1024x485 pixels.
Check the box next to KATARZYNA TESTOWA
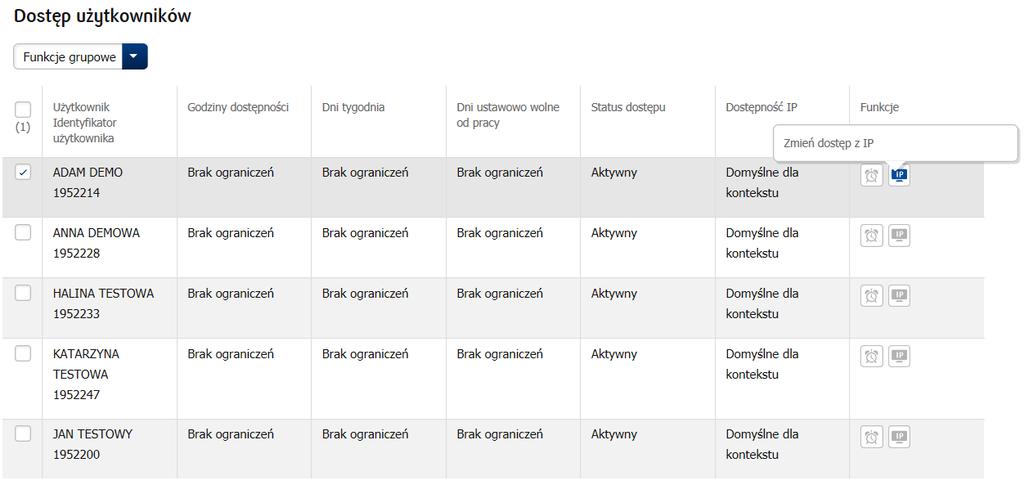click(x=22, y=353)
